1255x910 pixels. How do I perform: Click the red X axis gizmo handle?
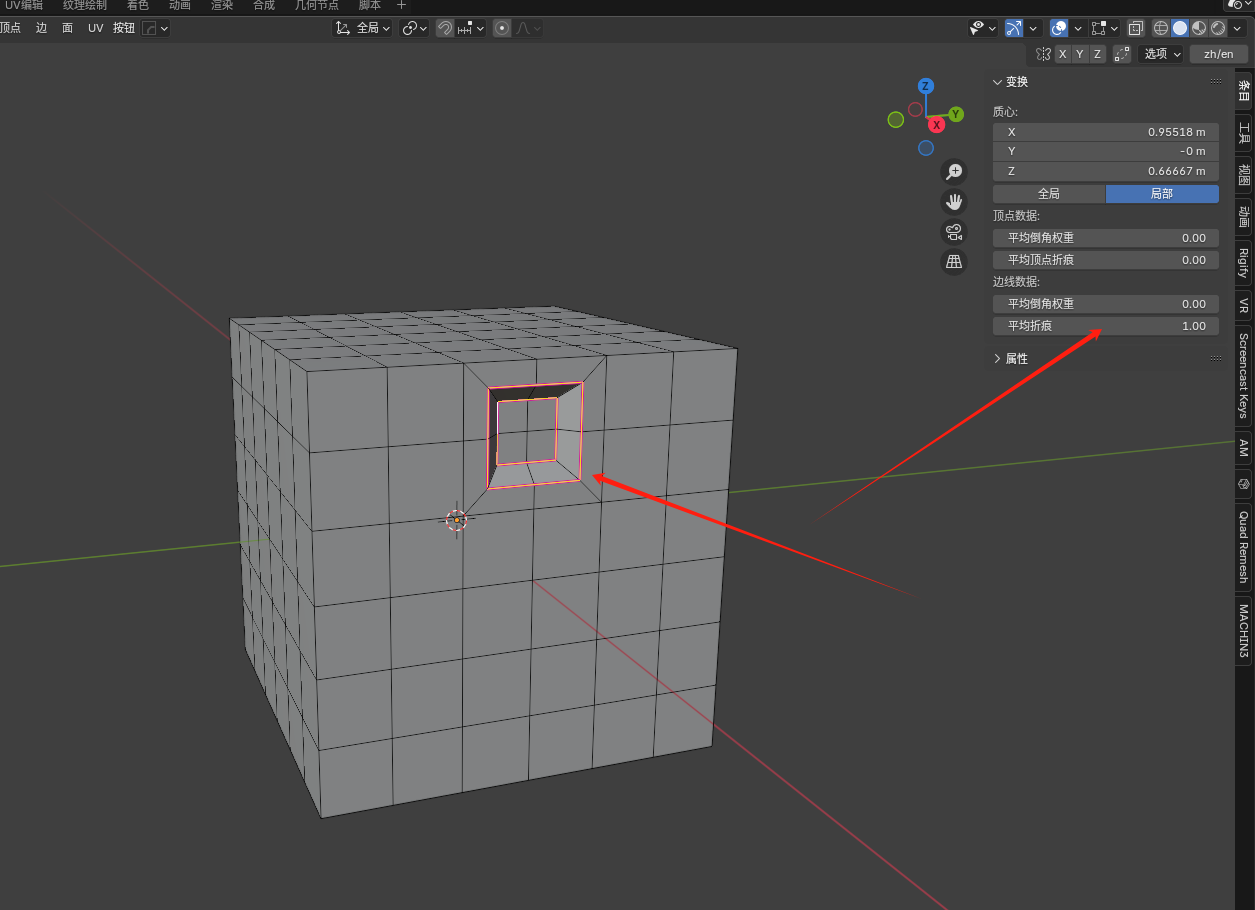pos(937,125)
